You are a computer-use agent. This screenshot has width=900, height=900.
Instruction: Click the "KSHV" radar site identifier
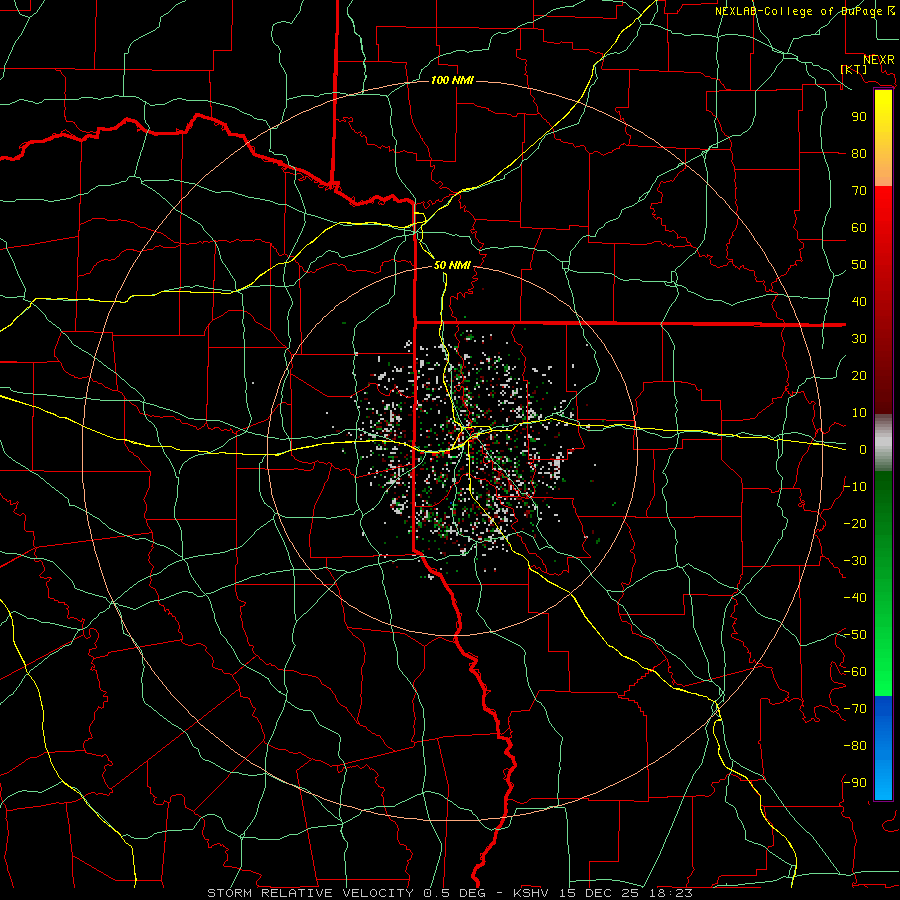click(x=530, y=893)
